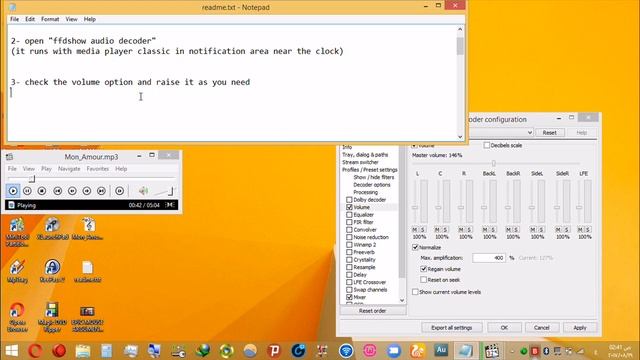
Task: Click the Max. amplification input field
Action: click(489, 258)
